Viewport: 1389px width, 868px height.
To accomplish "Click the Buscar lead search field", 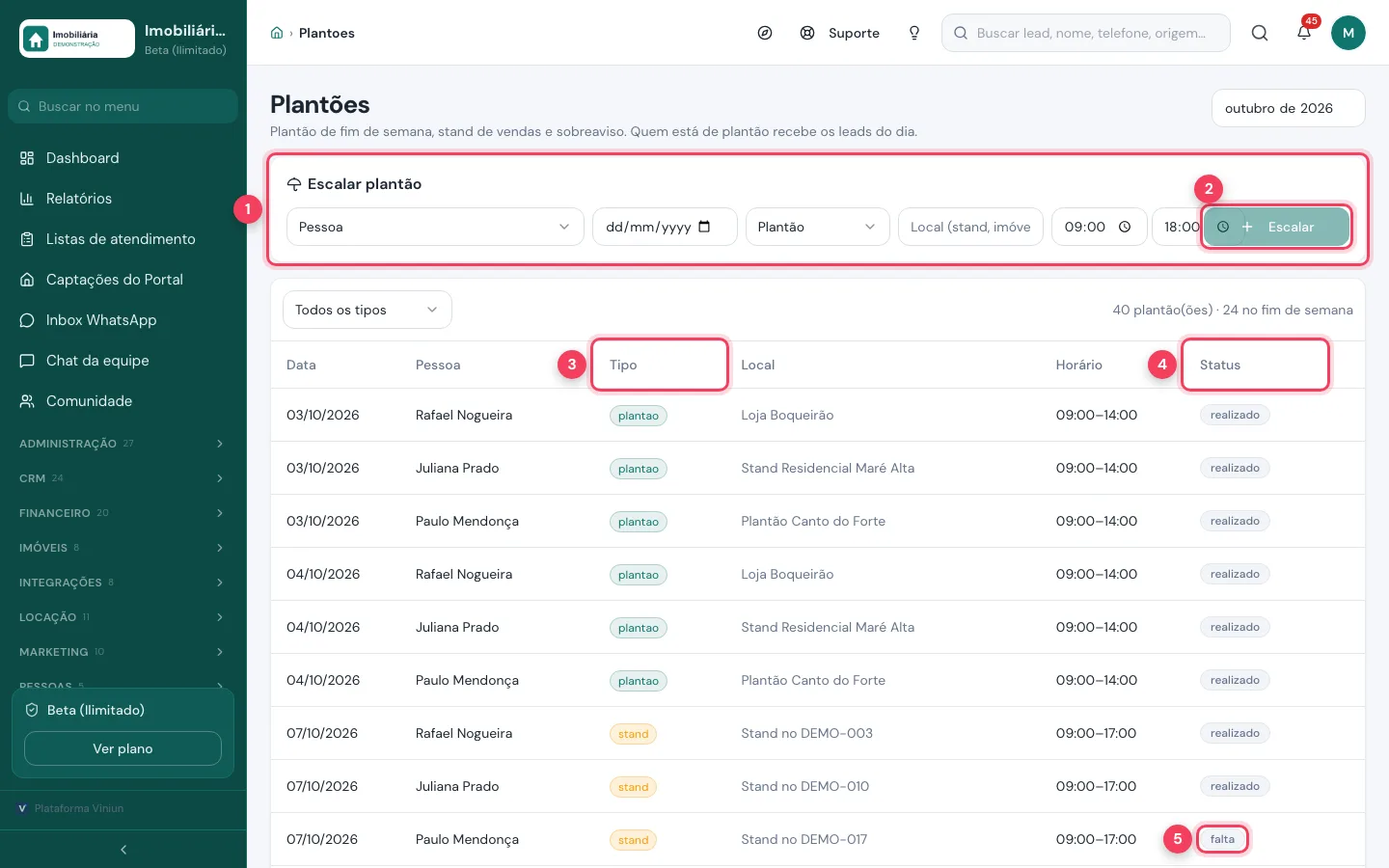I will (1086, 33).
